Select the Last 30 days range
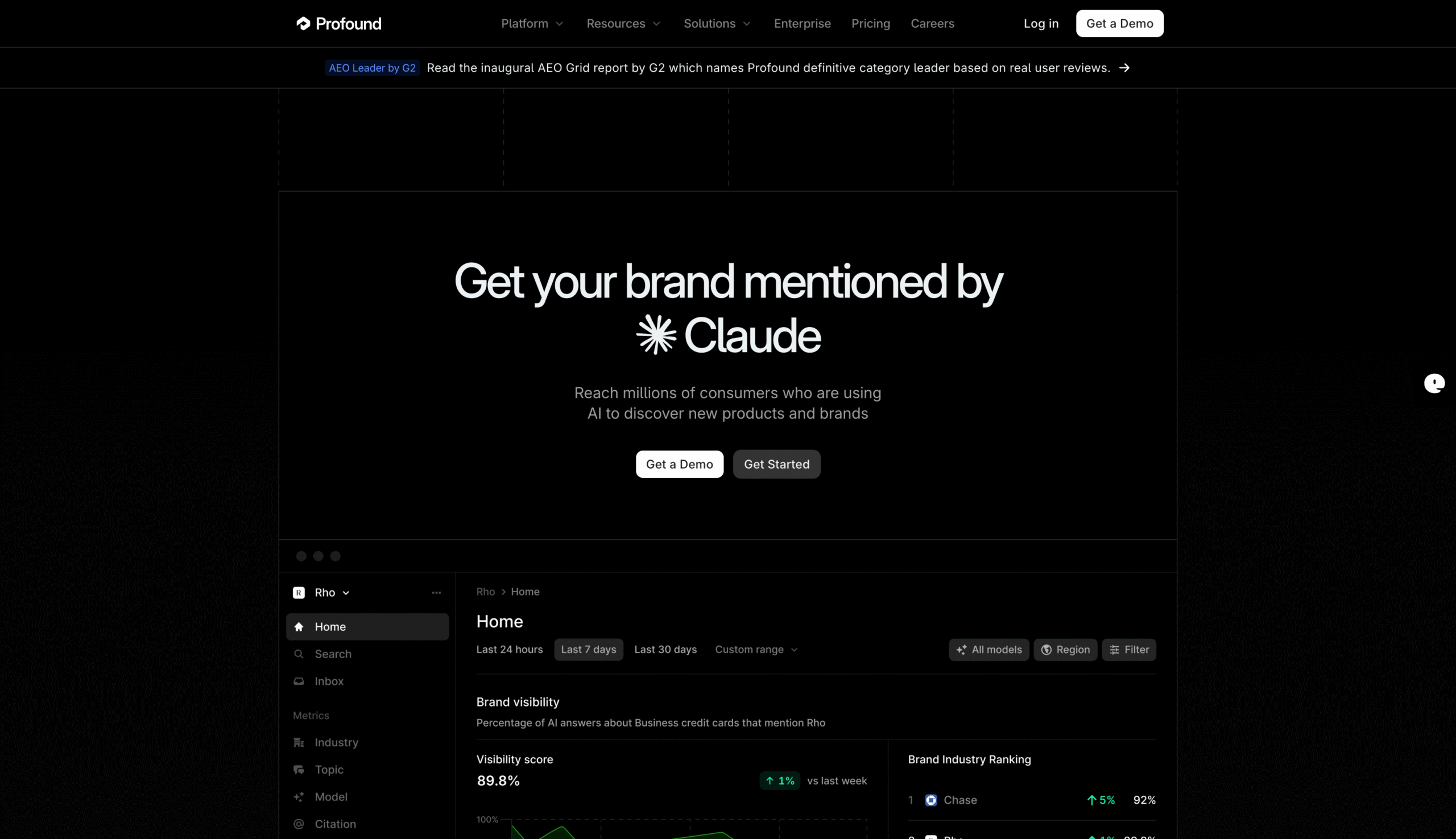 [x=665, y=650]
